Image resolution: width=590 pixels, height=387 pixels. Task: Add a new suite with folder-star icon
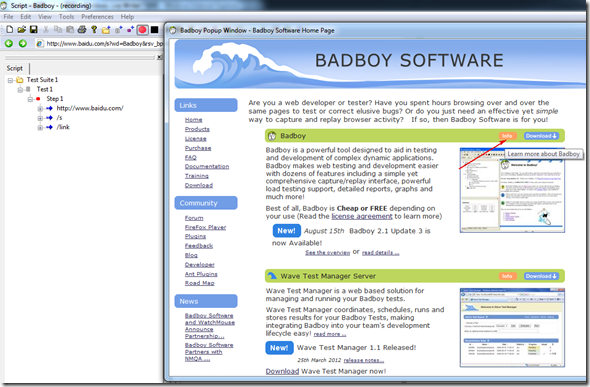click(106, 29)
